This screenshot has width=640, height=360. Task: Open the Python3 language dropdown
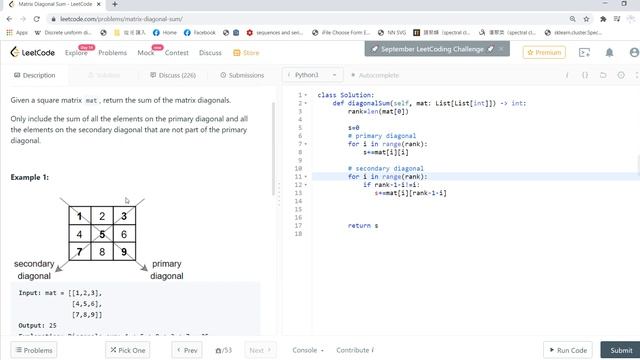click(x=312, y=75)
